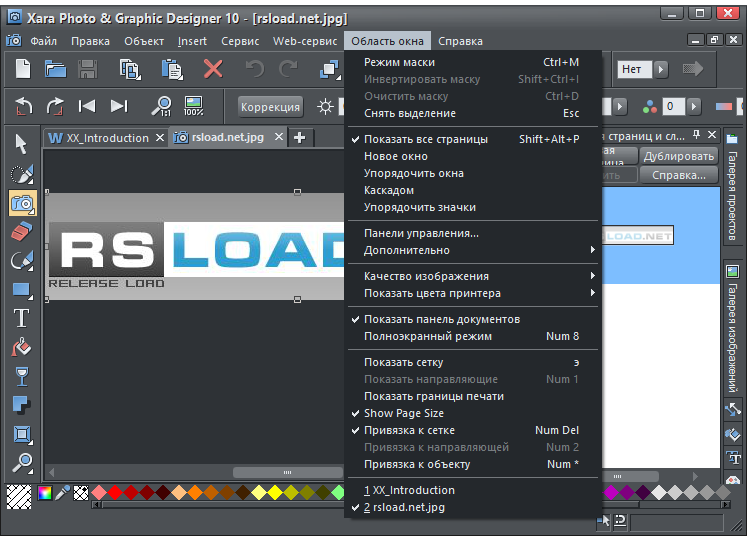Open the Сервис menu
747x536 pixels.
click(240, 41)
